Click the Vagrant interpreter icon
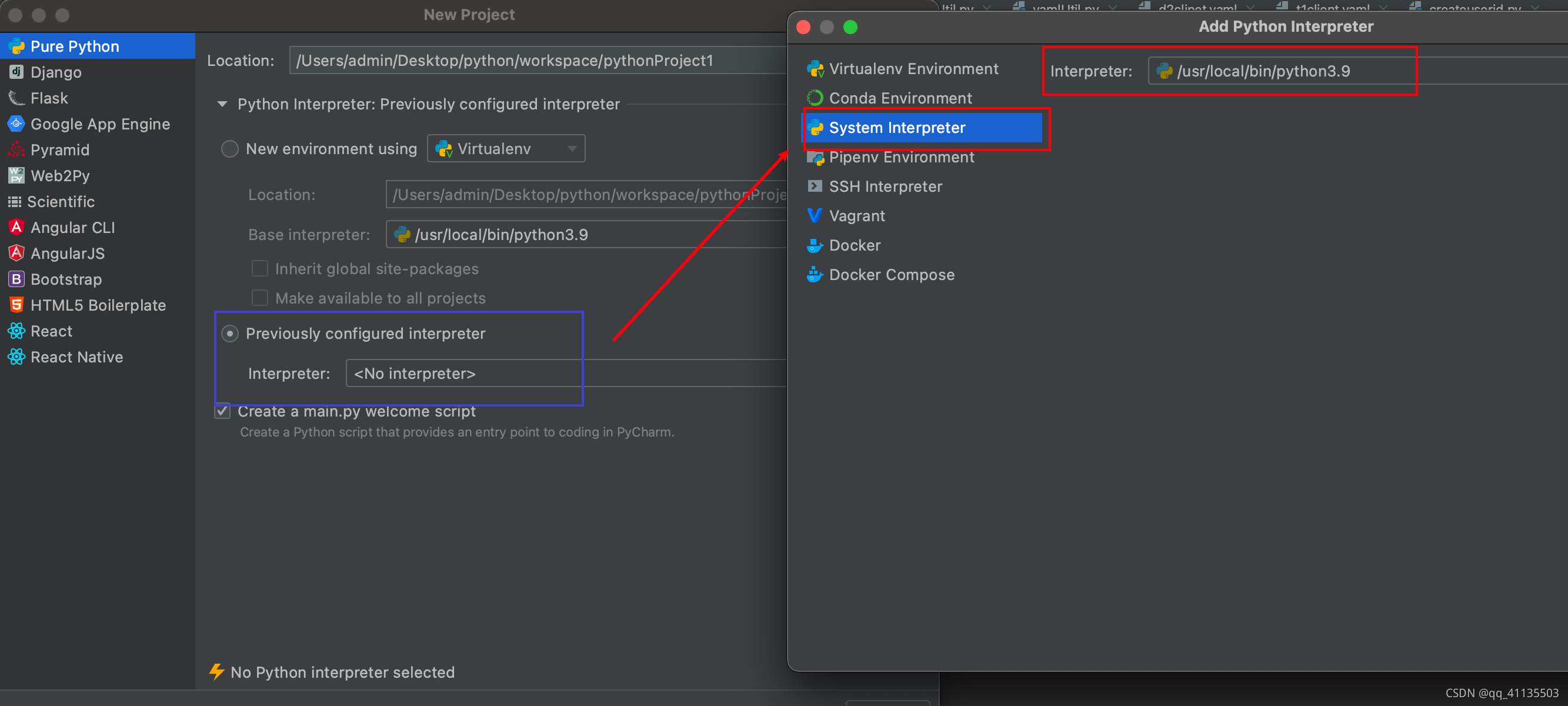 pyautogui.click(x=815, y=216)
